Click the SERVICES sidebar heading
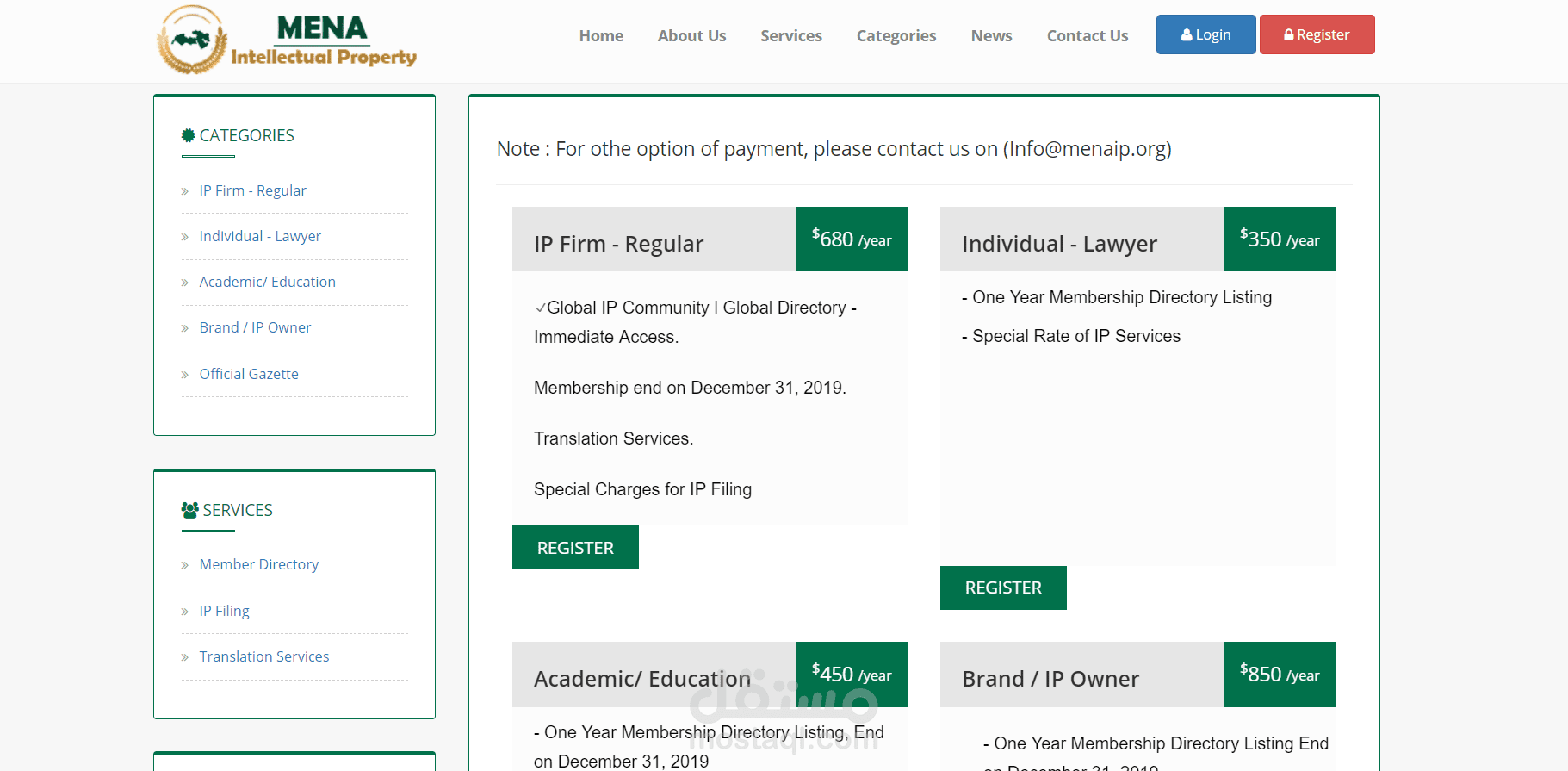1568x771 pixels. [x=238, y=510]
